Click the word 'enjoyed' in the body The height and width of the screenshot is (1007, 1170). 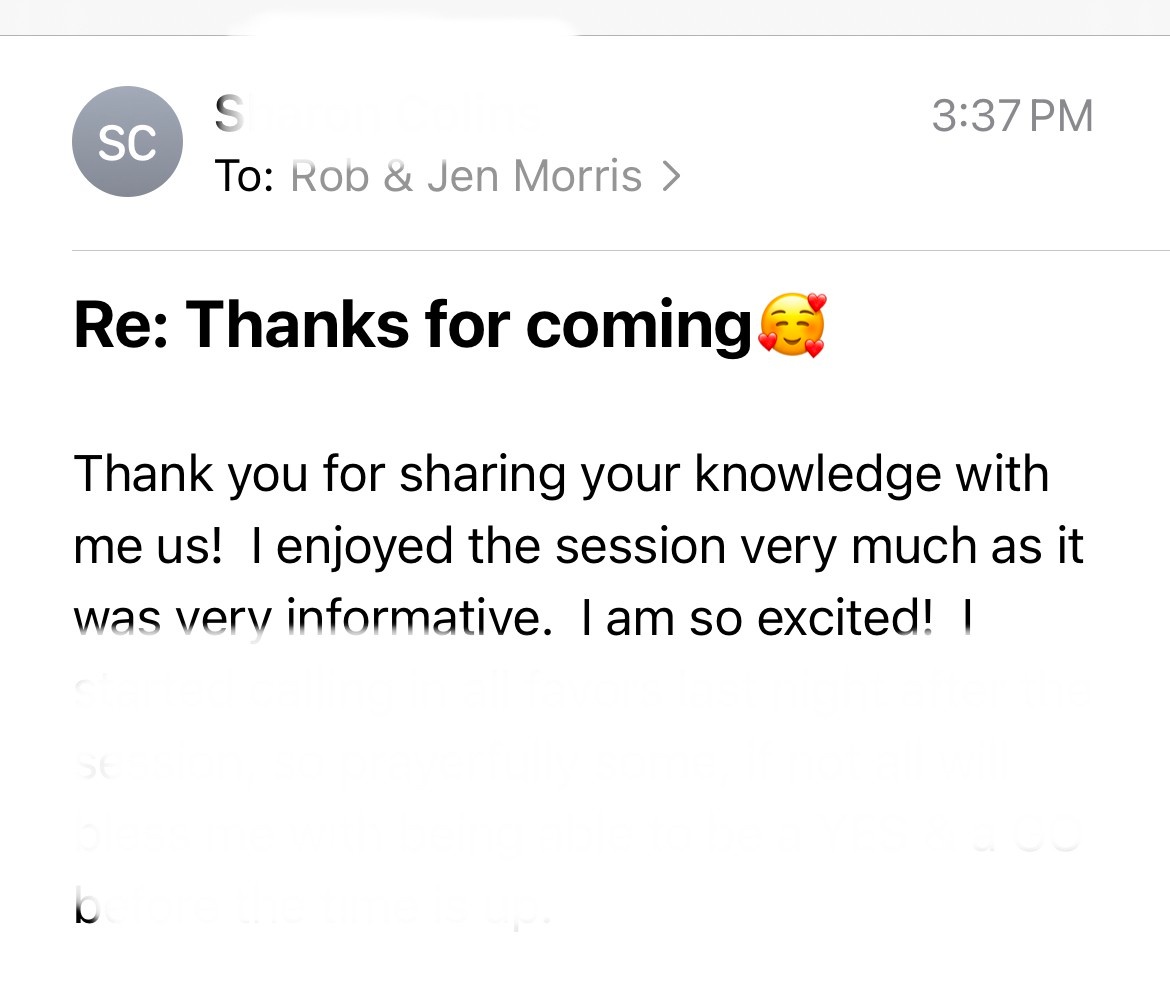(364, 548)
